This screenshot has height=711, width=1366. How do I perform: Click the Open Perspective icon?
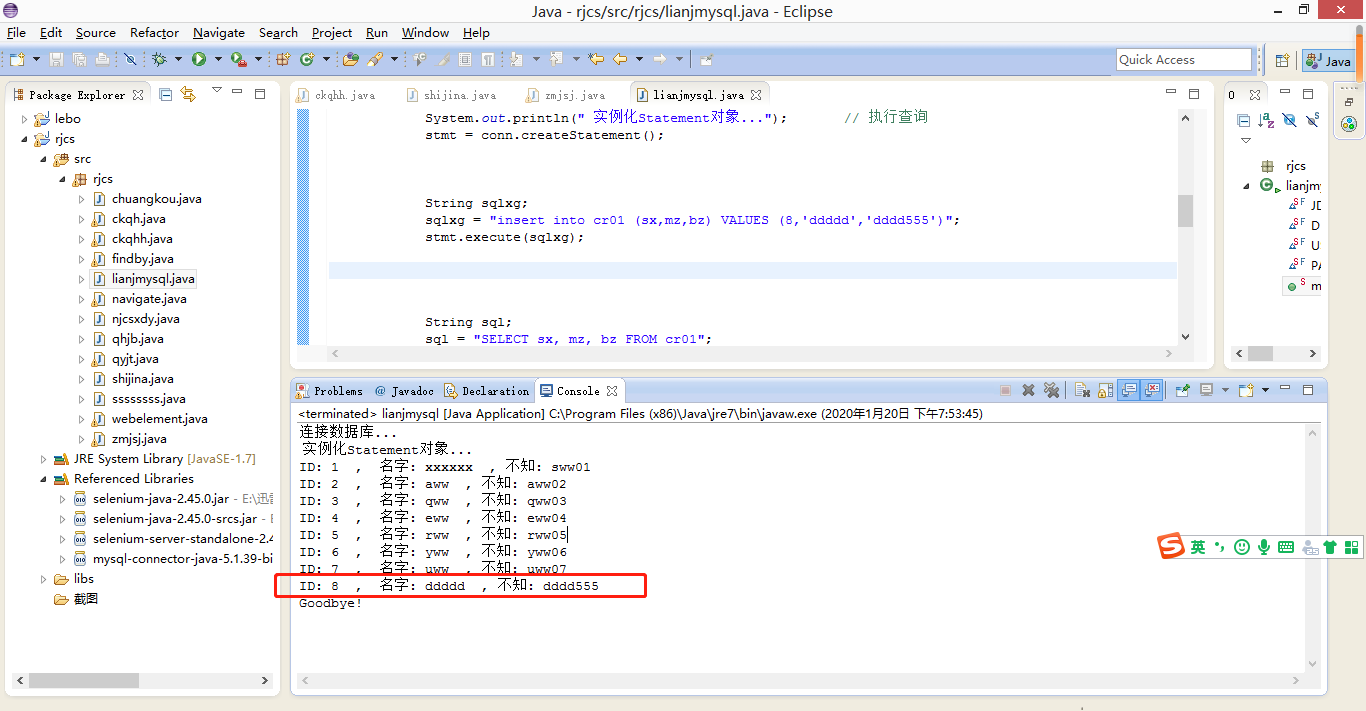click(1282, 61)
